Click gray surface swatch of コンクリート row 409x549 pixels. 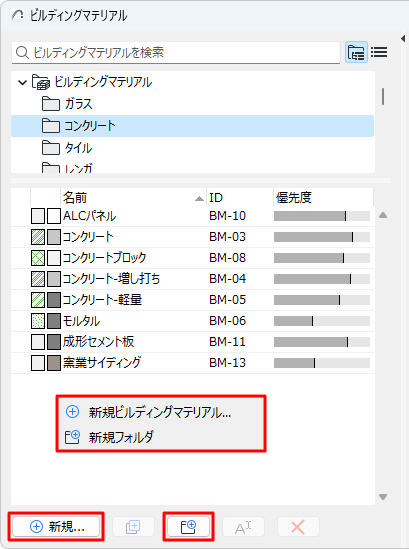(54, 237)
